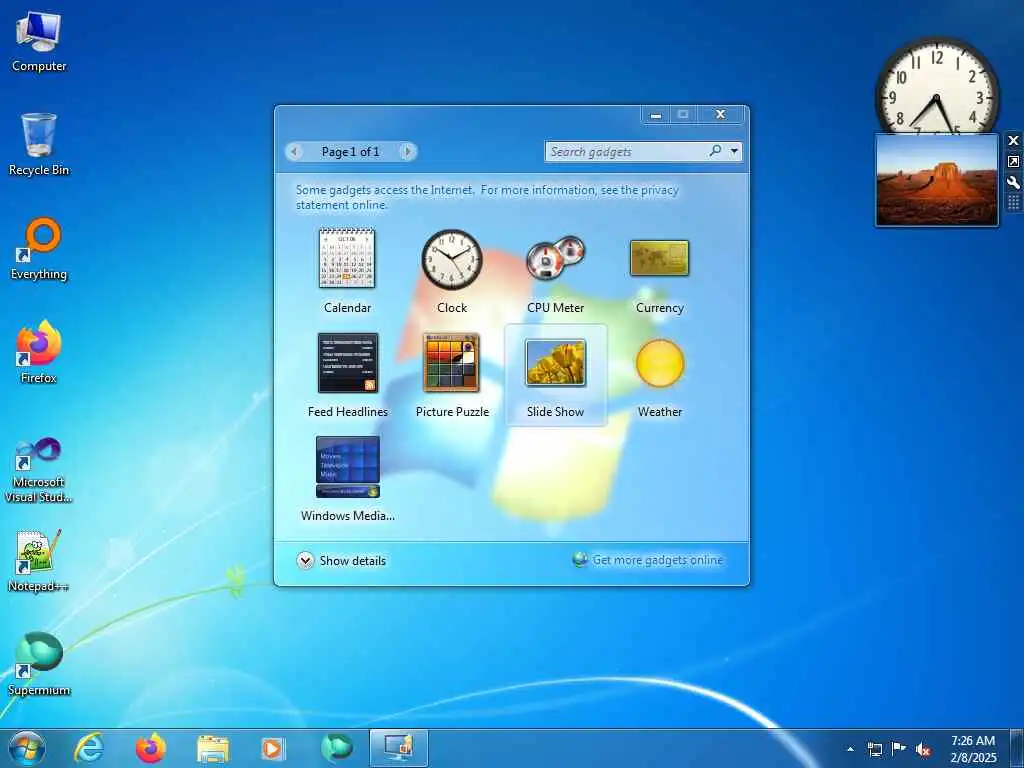
Task: Click the muted volume tray icon
Action: pos(922,750)
